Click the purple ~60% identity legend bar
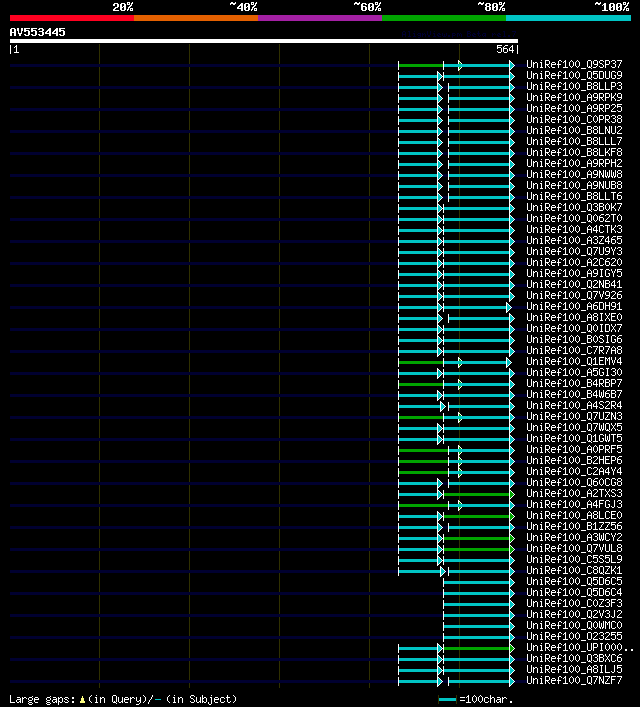640x707 pixels. pos(320,18)
